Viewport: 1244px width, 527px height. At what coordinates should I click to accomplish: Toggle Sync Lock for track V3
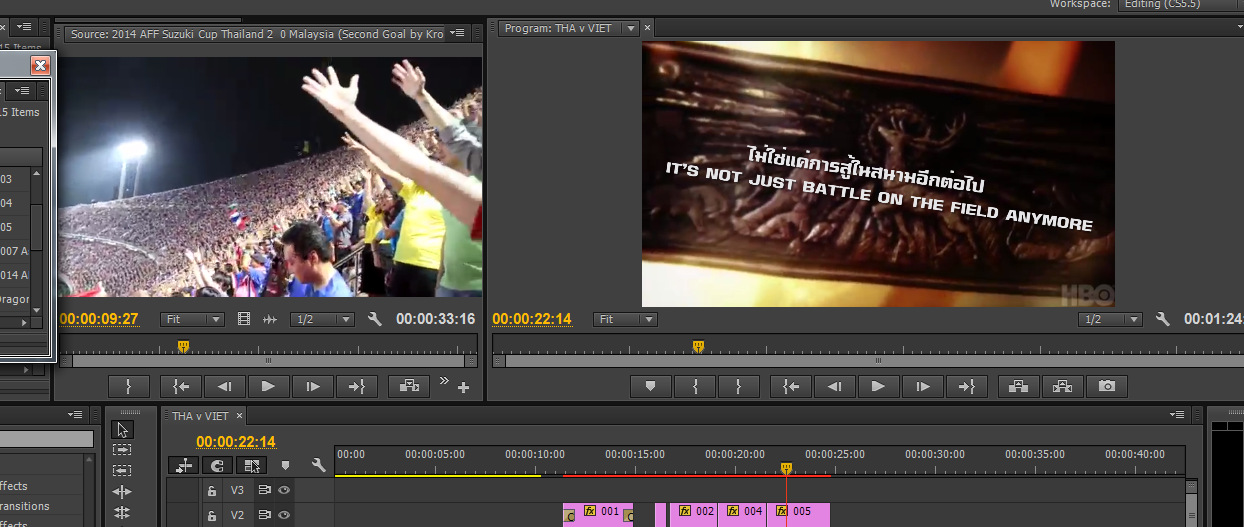265,491
